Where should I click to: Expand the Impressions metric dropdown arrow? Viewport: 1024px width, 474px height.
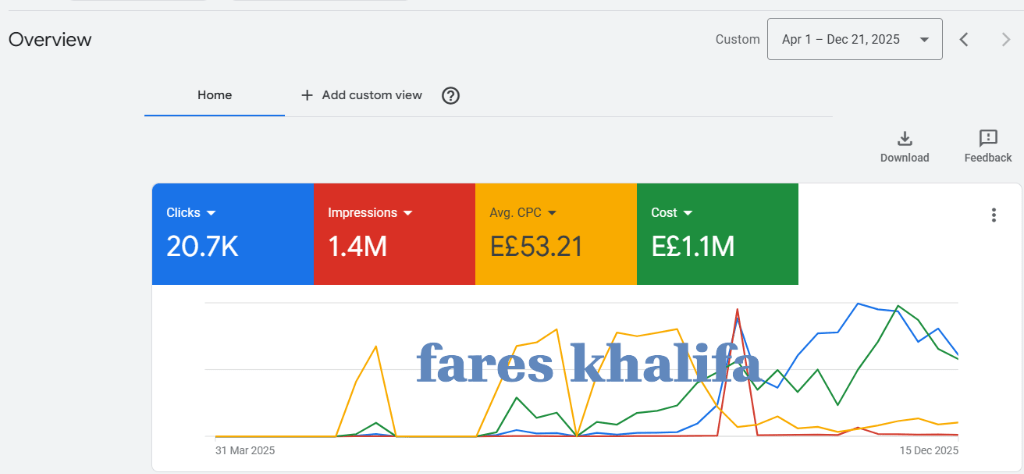(x=408, y=213)
